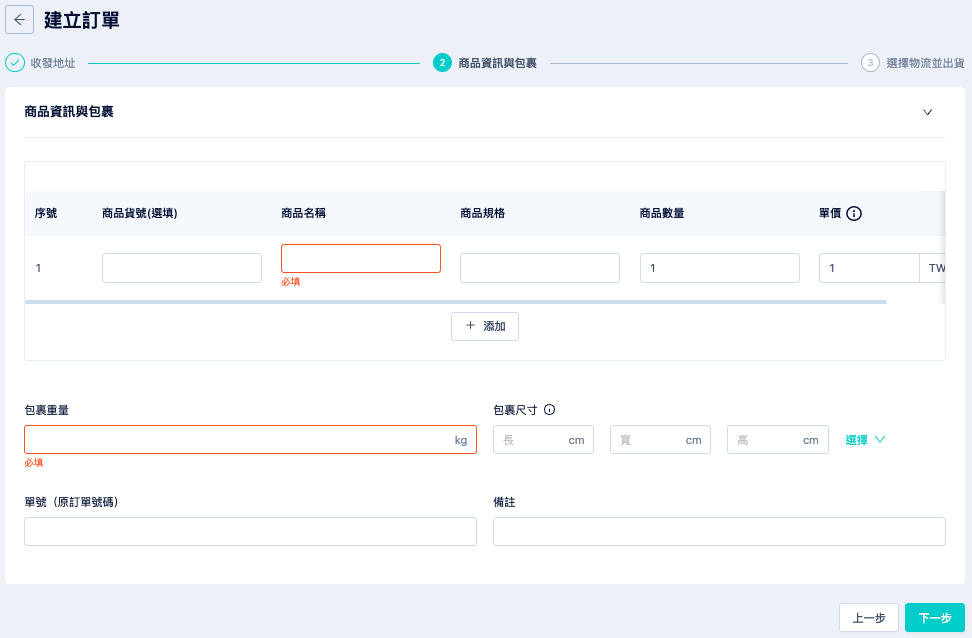Image resolution: width=972 pixels, height=638 pixels.
Task: Focus the required 商品名稱 input field
Action: (361, 259)
